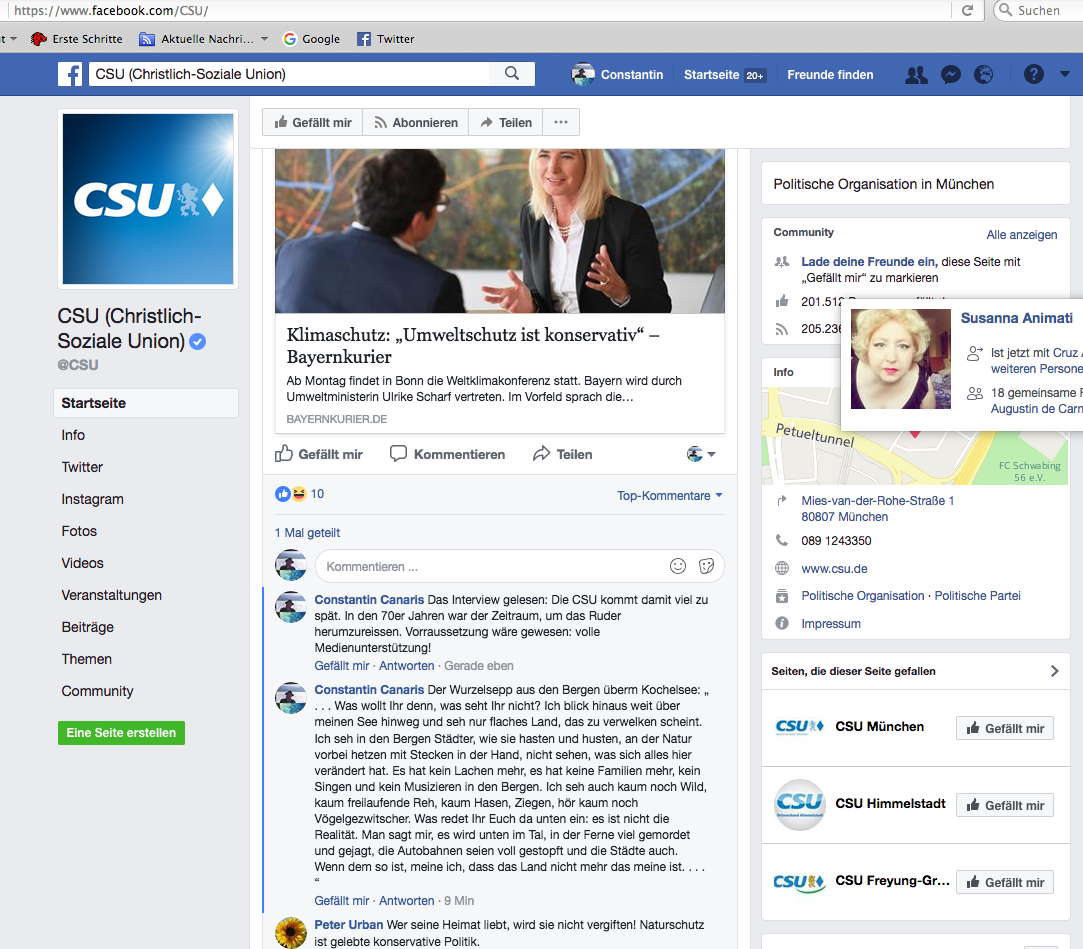
Task: Open post-as profile selector dropdown
Action: coord(701,454)
